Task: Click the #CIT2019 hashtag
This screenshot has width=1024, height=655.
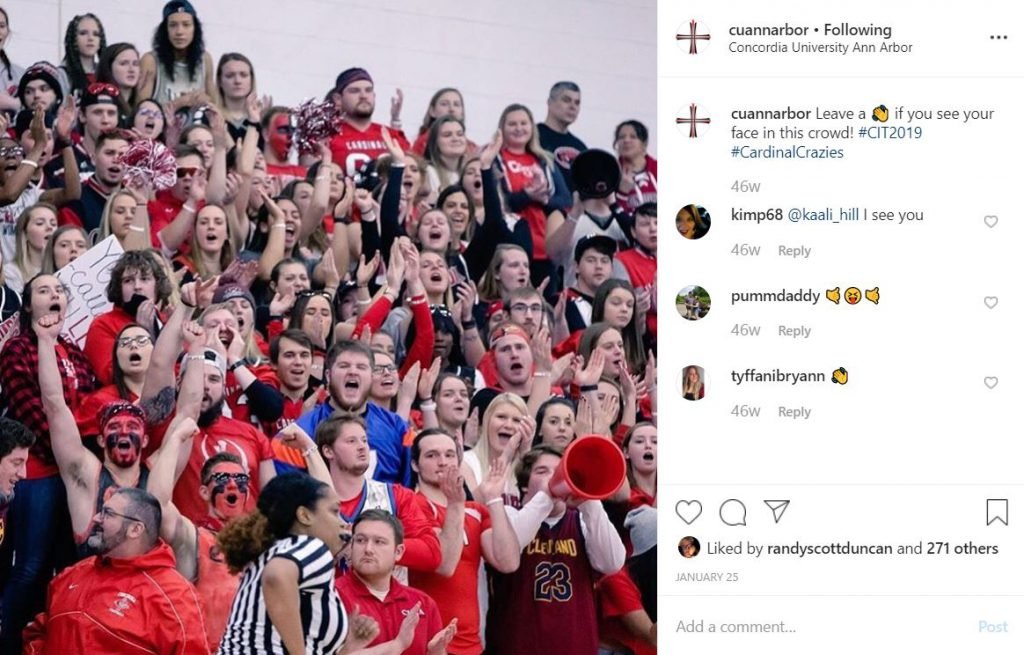Action: [890, 133]
